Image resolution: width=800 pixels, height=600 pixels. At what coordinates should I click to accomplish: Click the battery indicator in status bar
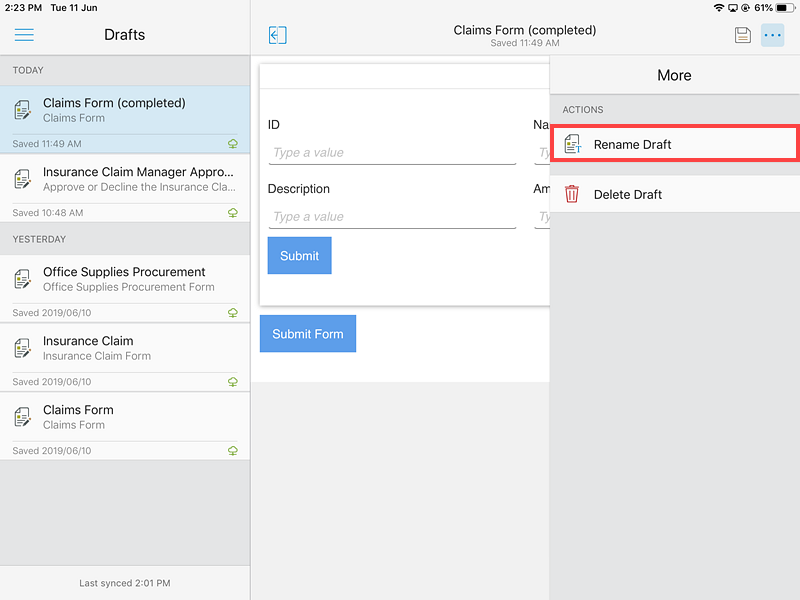pos(785,8)
